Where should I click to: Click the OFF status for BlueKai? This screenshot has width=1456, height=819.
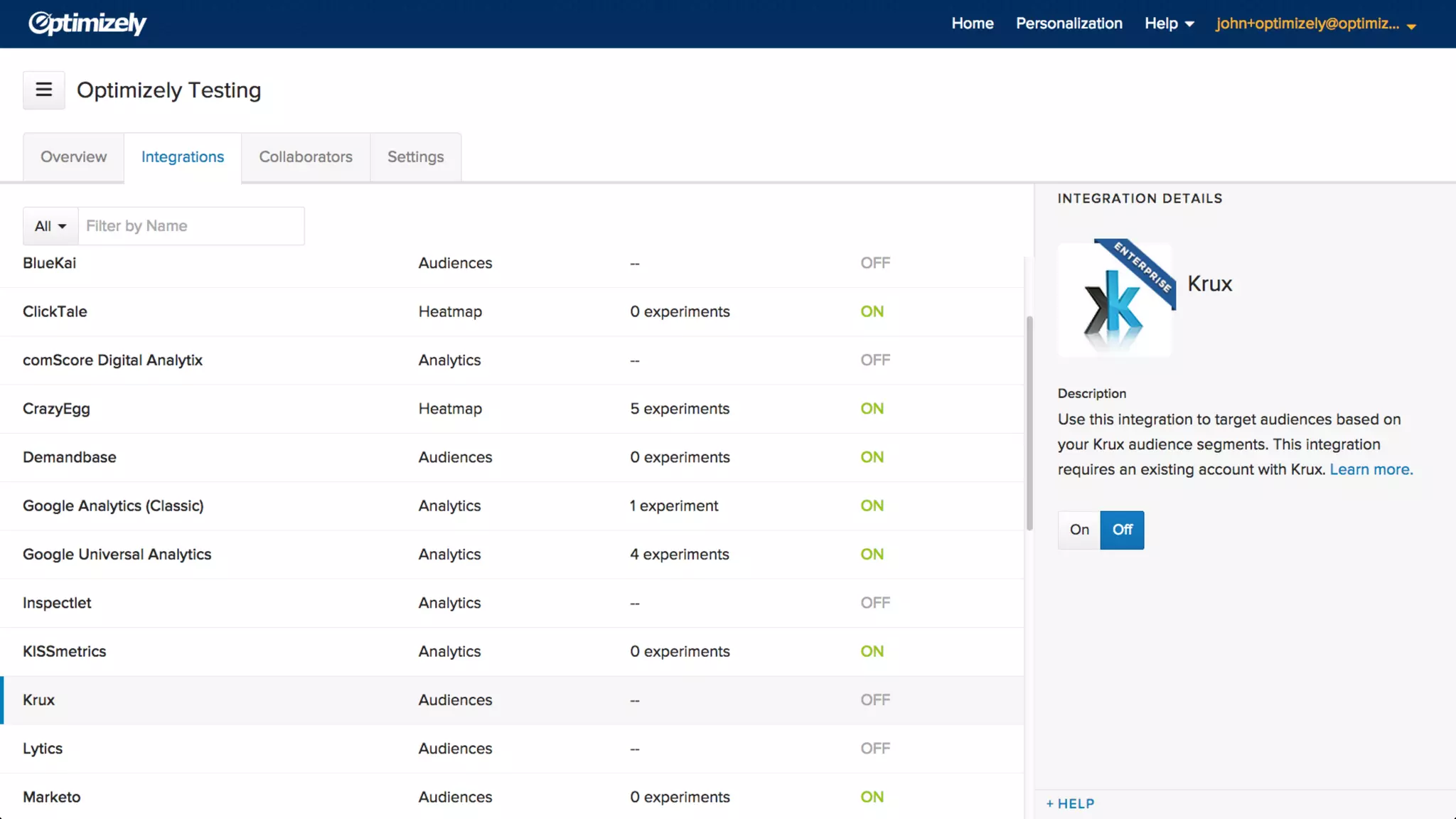pos(875,263)
